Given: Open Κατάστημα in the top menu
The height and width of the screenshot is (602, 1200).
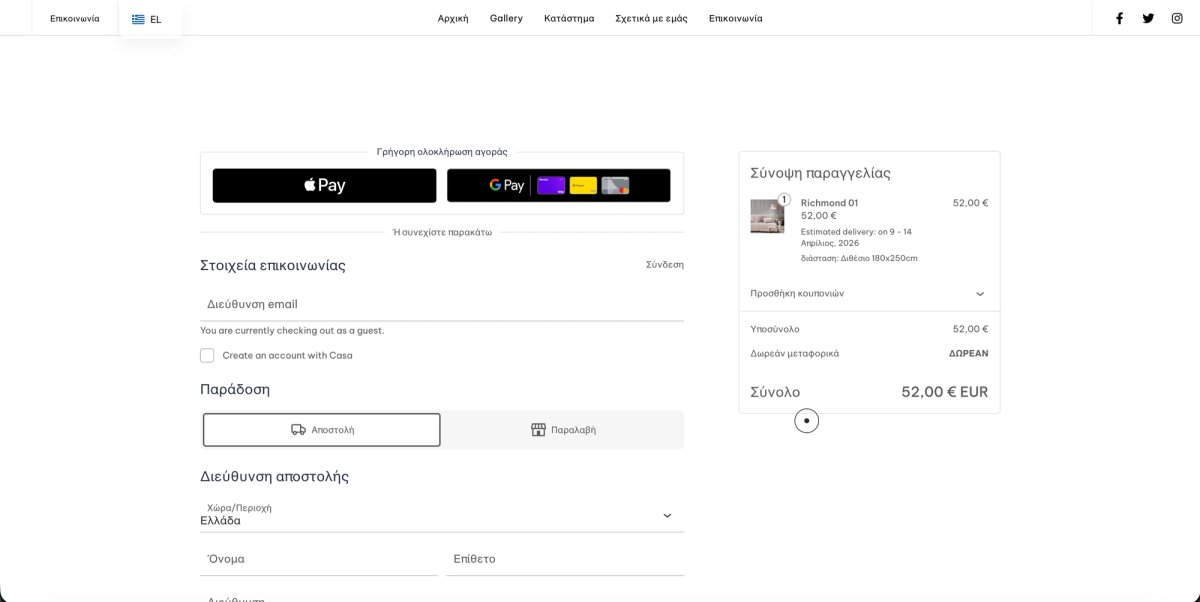Looking at the screenshot, I should click(569, 18).
